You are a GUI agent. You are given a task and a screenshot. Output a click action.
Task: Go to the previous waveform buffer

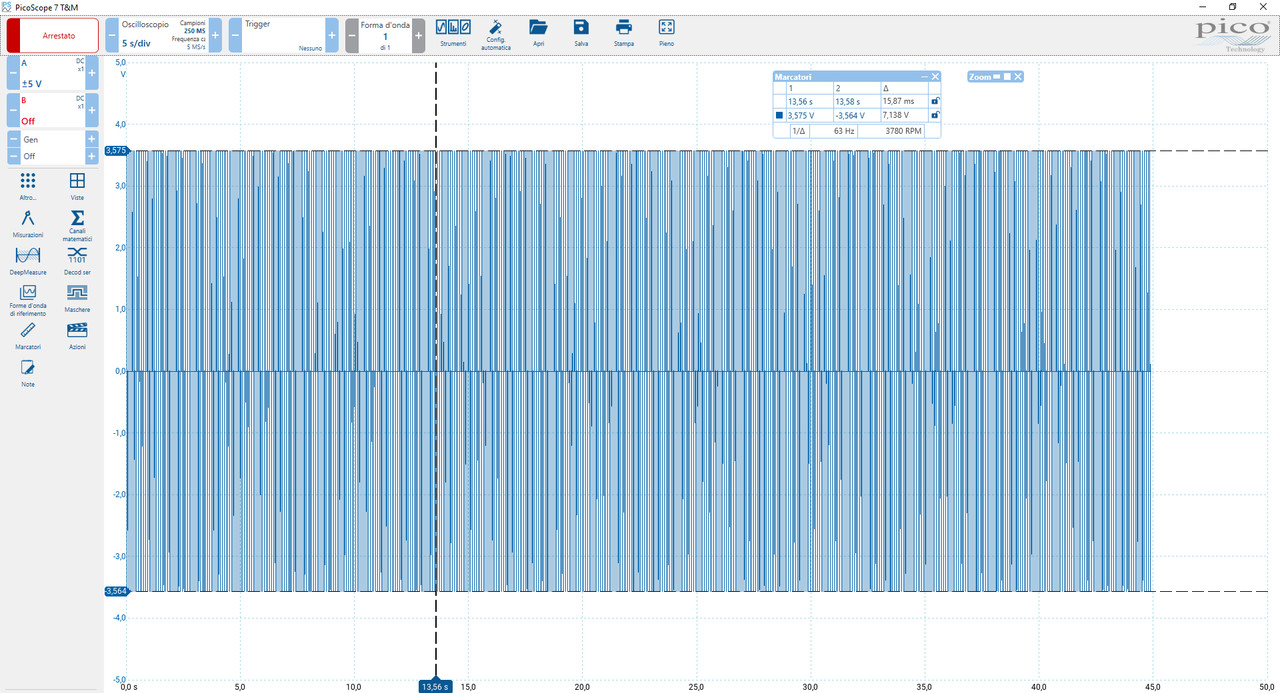tap(352, 35)
